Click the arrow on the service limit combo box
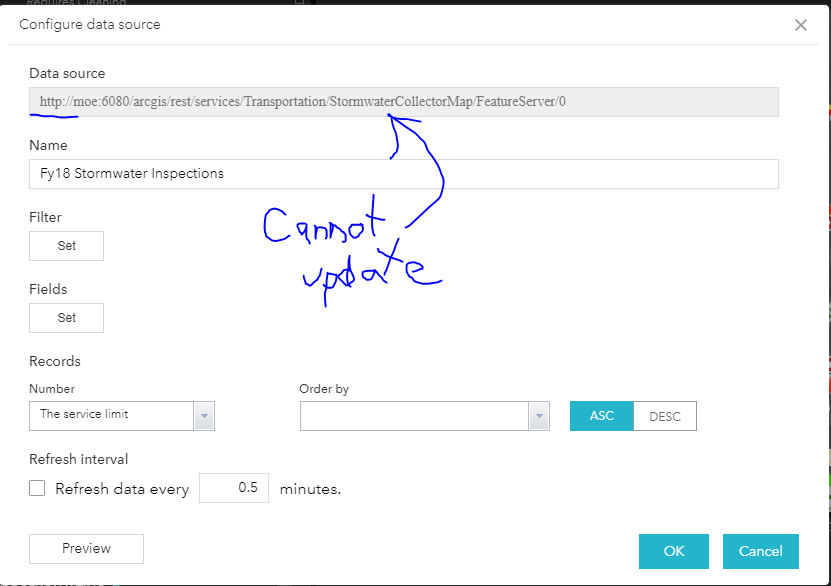This screenshot has width=831, height=586. [205, 415]
